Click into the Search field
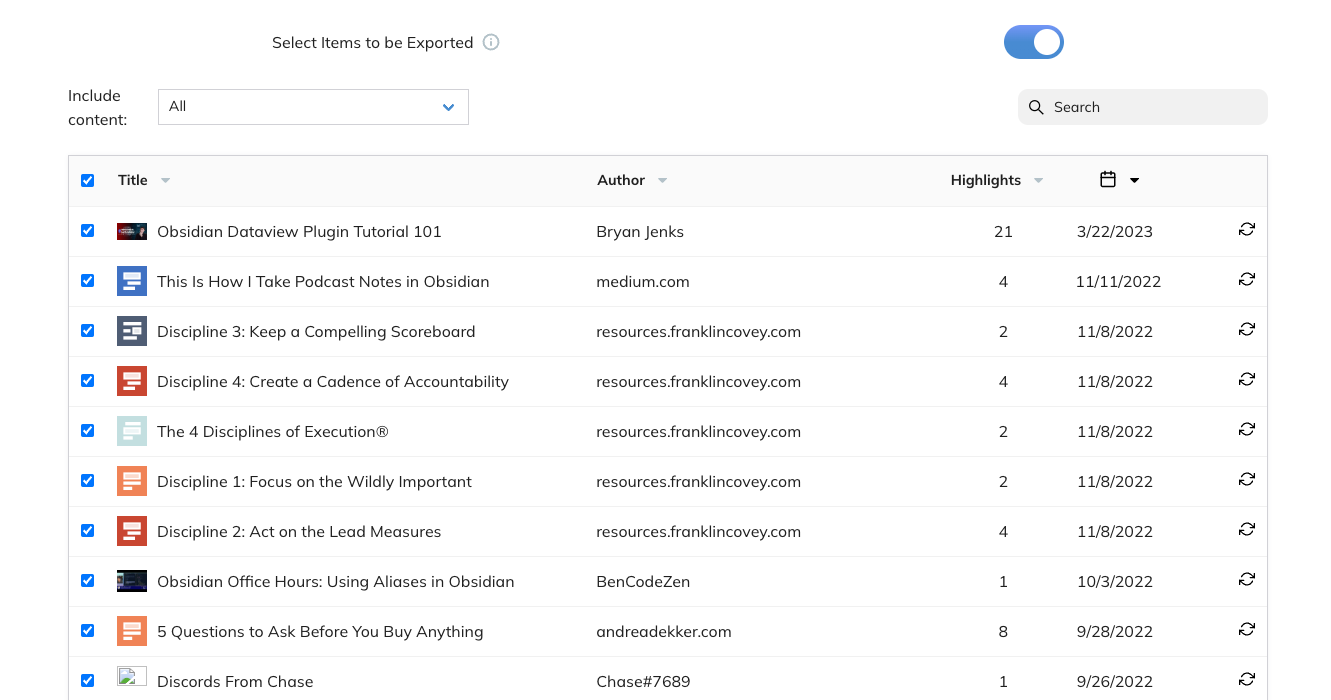The image size is (1331, 700). [x=1150, y=107]
